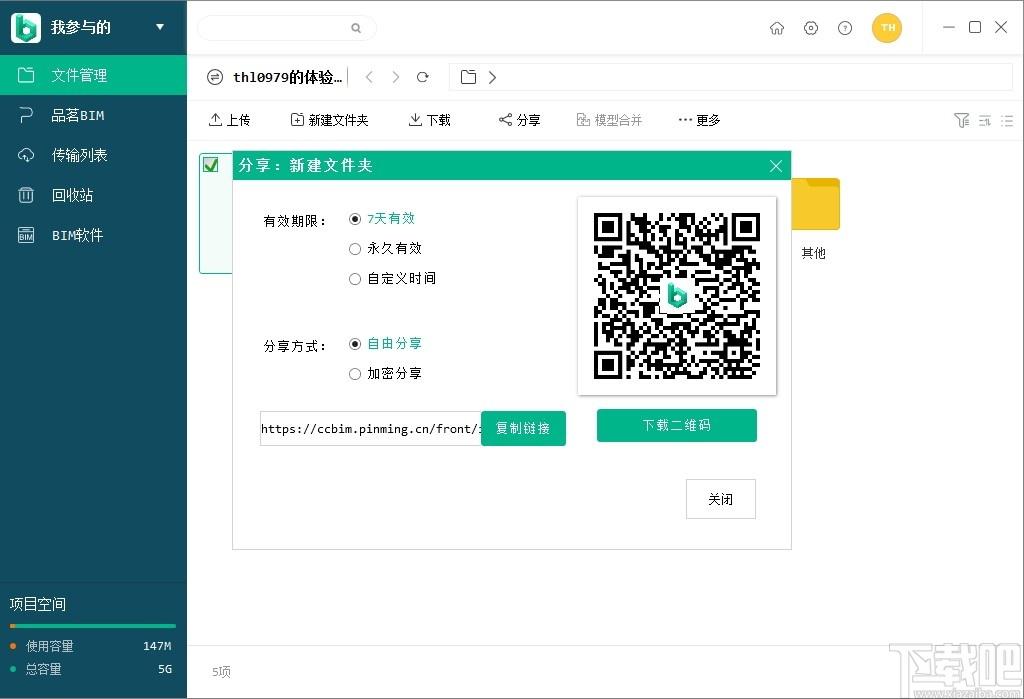The image size is (1024, 699).
Task: Click inside the top search field
Action: click(287, 28)
